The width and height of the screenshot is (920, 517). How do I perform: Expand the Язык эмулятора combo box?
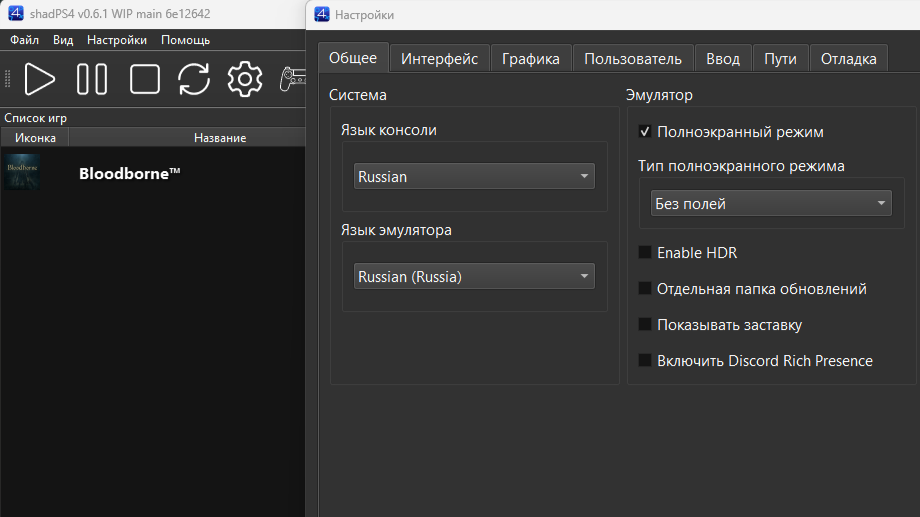(474, 277)
